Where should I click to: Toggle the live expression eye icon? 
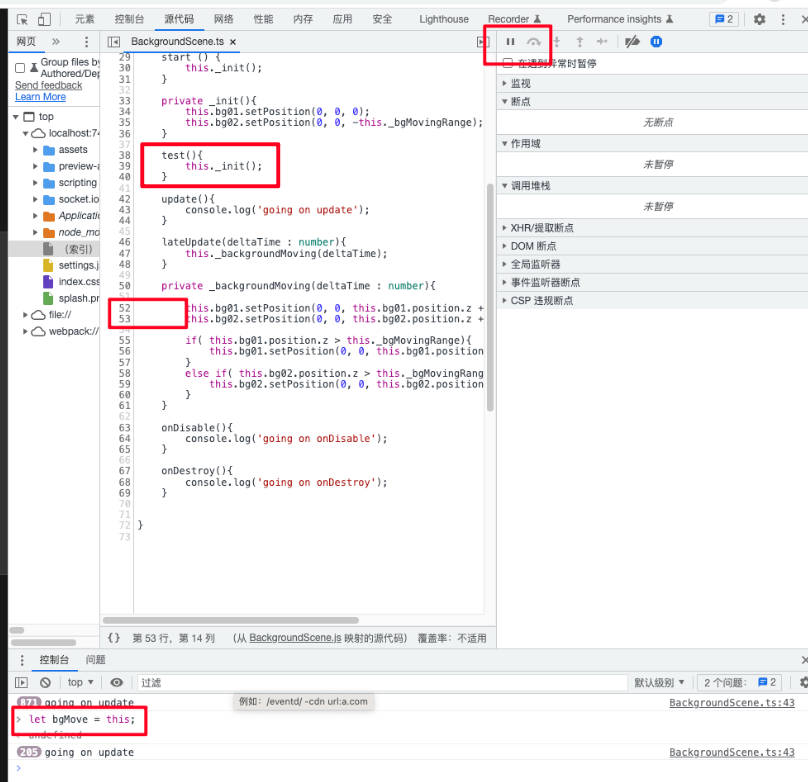point(117,683)
